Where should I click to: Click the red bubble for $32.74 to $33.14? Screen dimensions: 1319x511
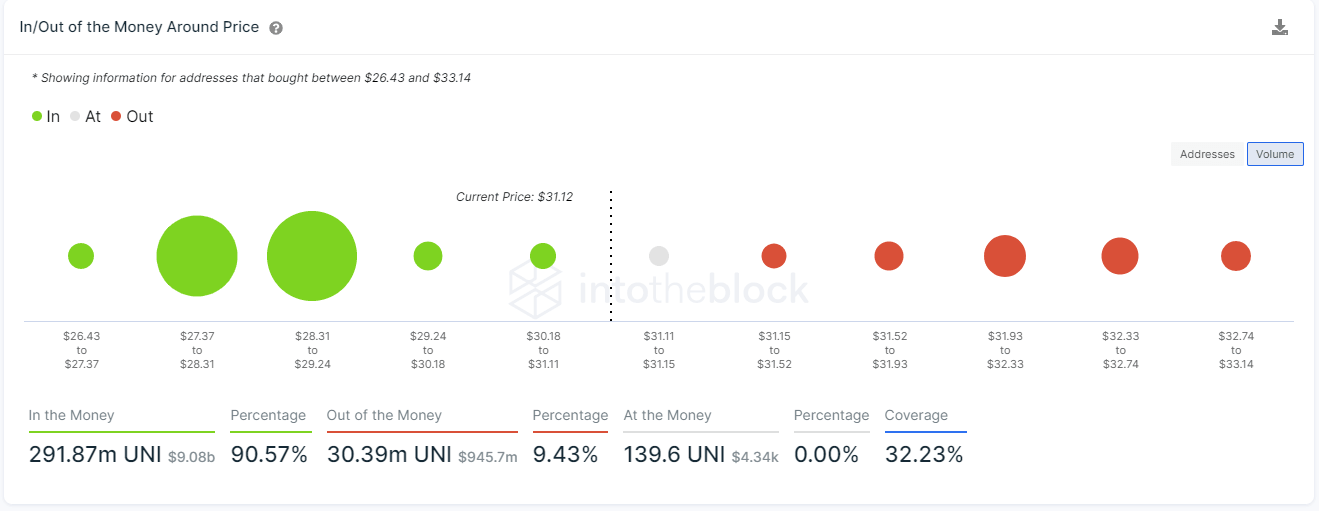pos(1236,256)
